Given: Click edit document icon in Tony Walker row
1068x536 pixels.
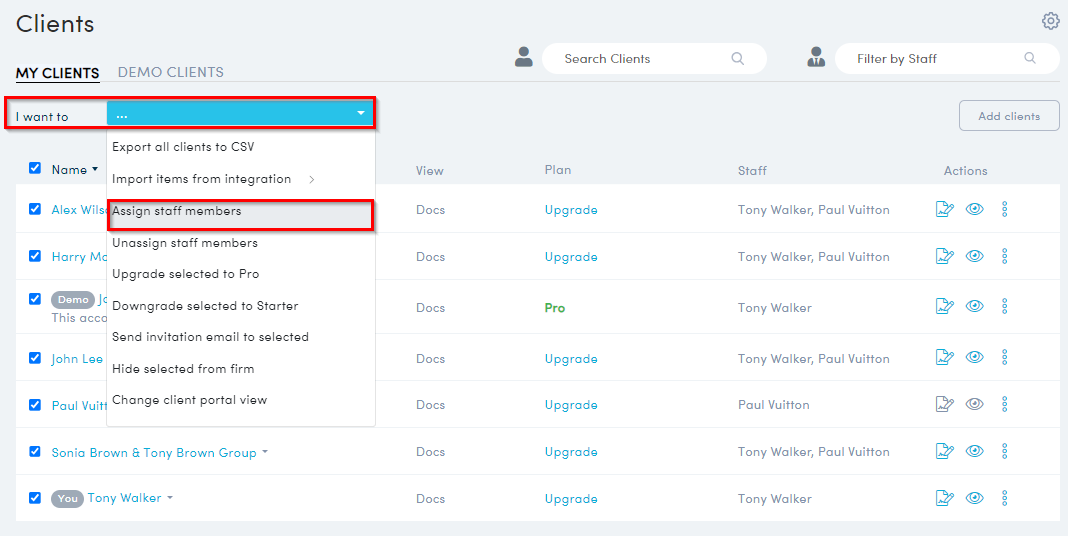Looking at the screenshot, I should pos(944,498).
